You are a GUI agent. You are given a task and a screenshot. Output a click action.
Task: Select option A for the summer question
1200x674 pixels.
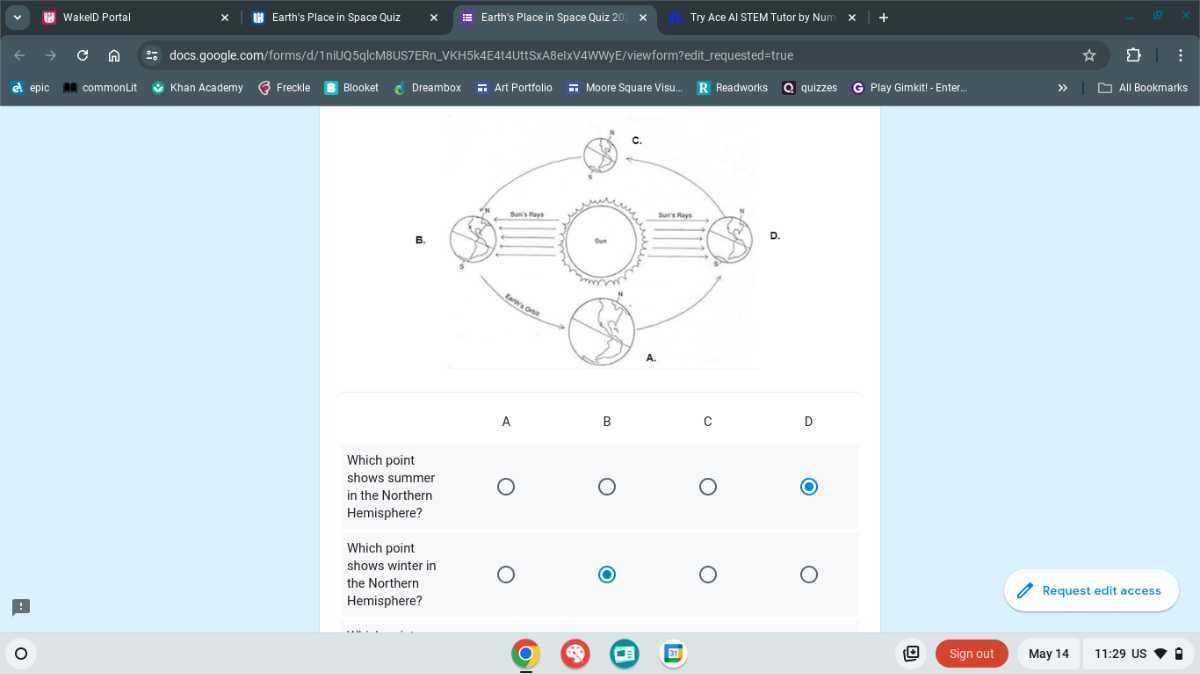(x=506, y=486)
